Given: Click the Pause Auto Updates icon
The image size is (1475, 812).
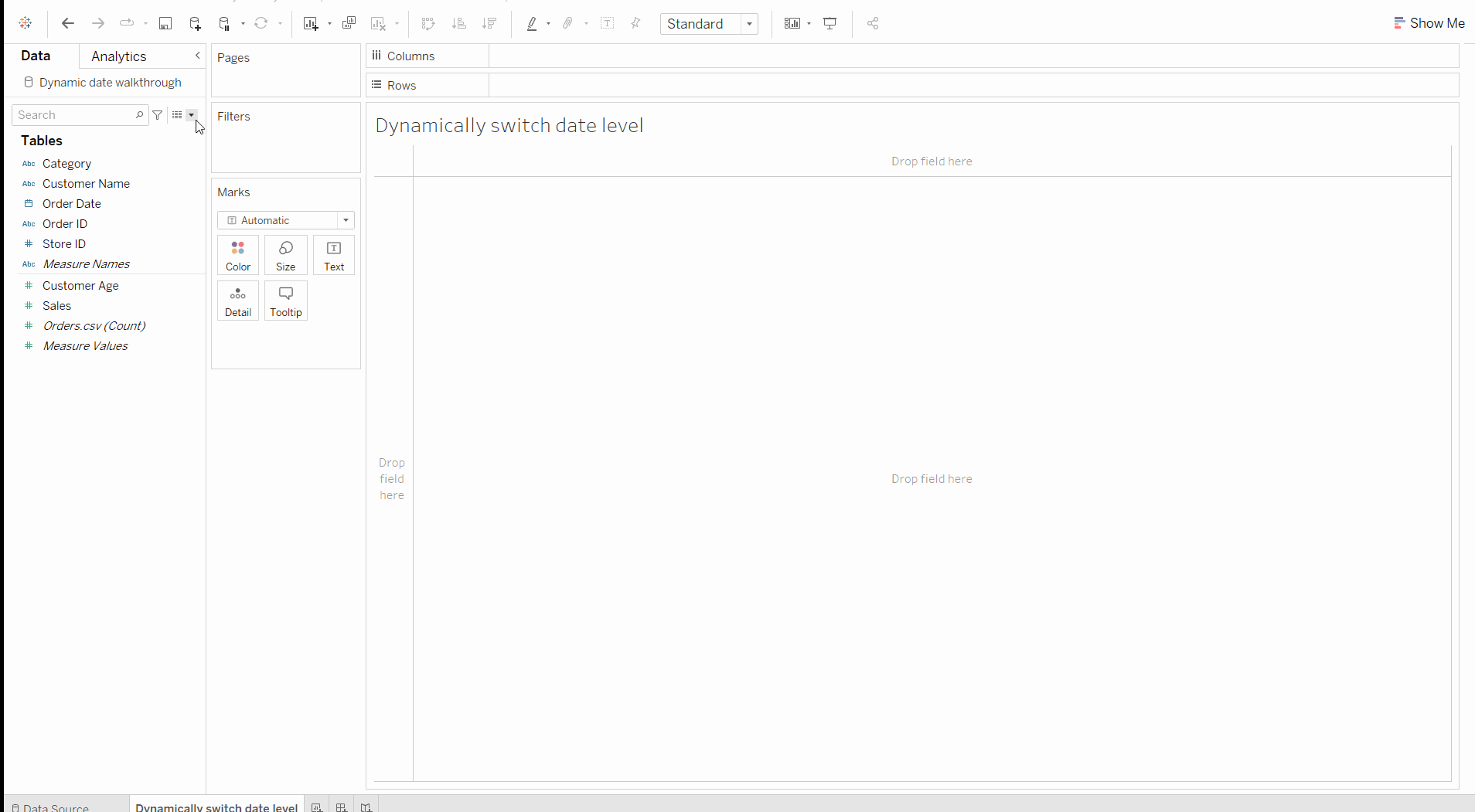Looking at the screenshot, I should [225, 23].
